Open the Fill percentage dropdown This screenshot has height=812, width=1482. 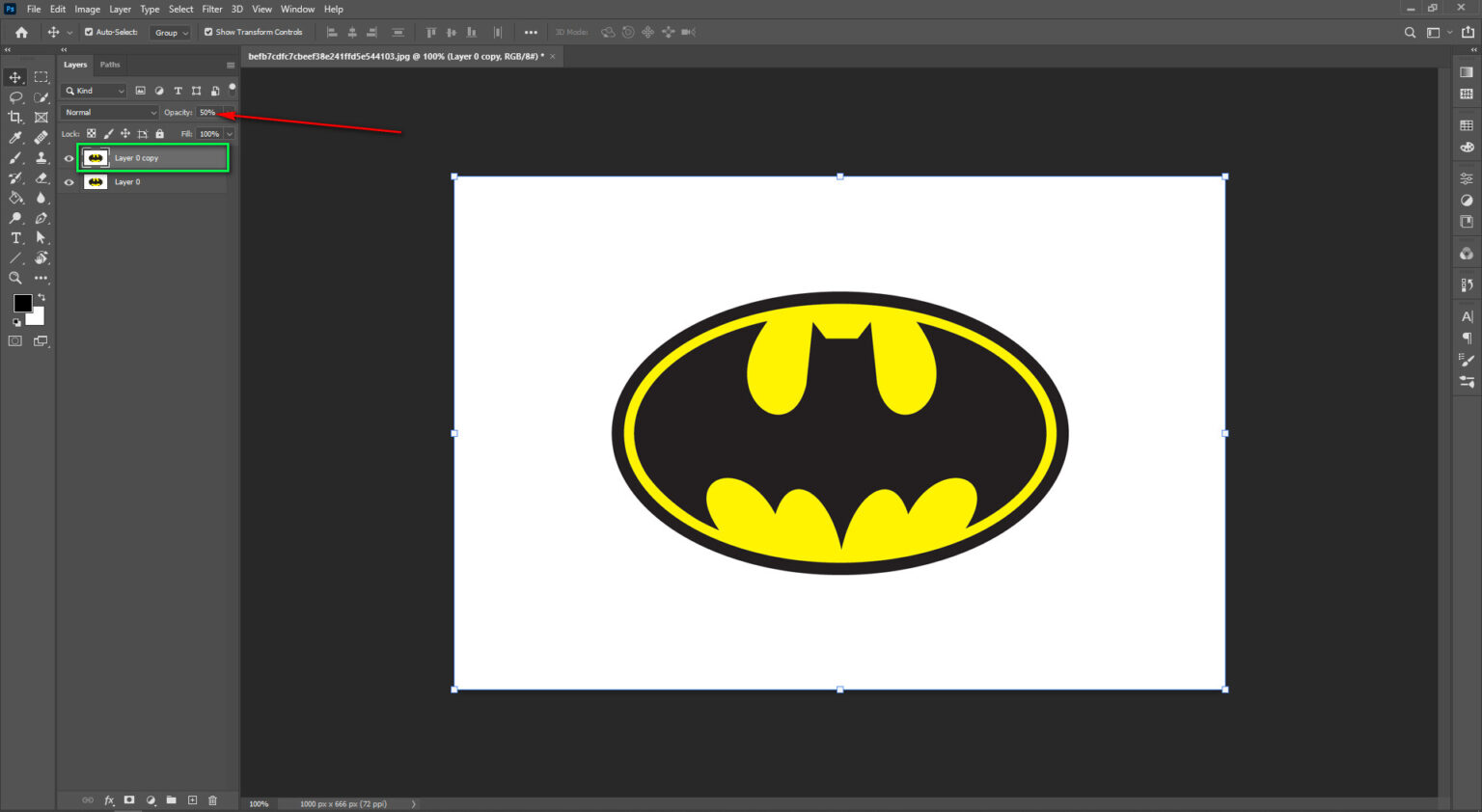click(x=229, y=133)
